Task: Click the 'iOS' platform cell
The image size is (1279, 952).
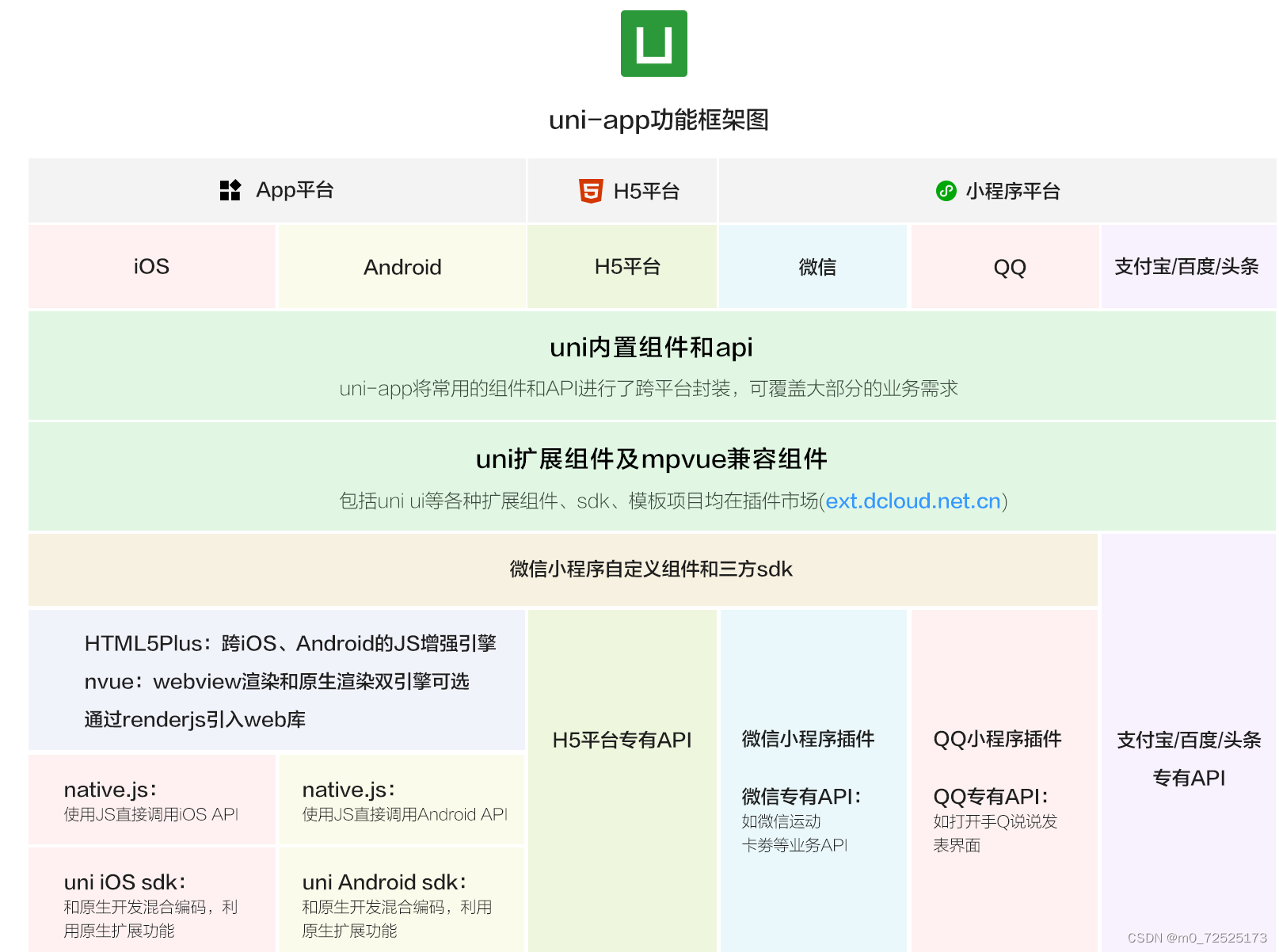Action: pyautogui.click(x=151, y=266)
